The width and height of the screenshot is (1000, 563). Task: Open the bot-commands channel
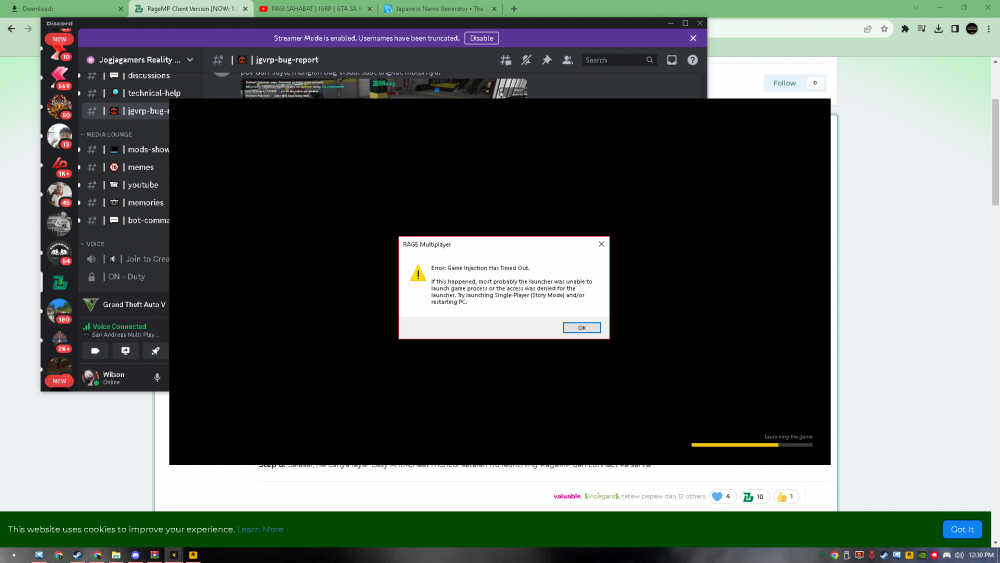(126, 221)
